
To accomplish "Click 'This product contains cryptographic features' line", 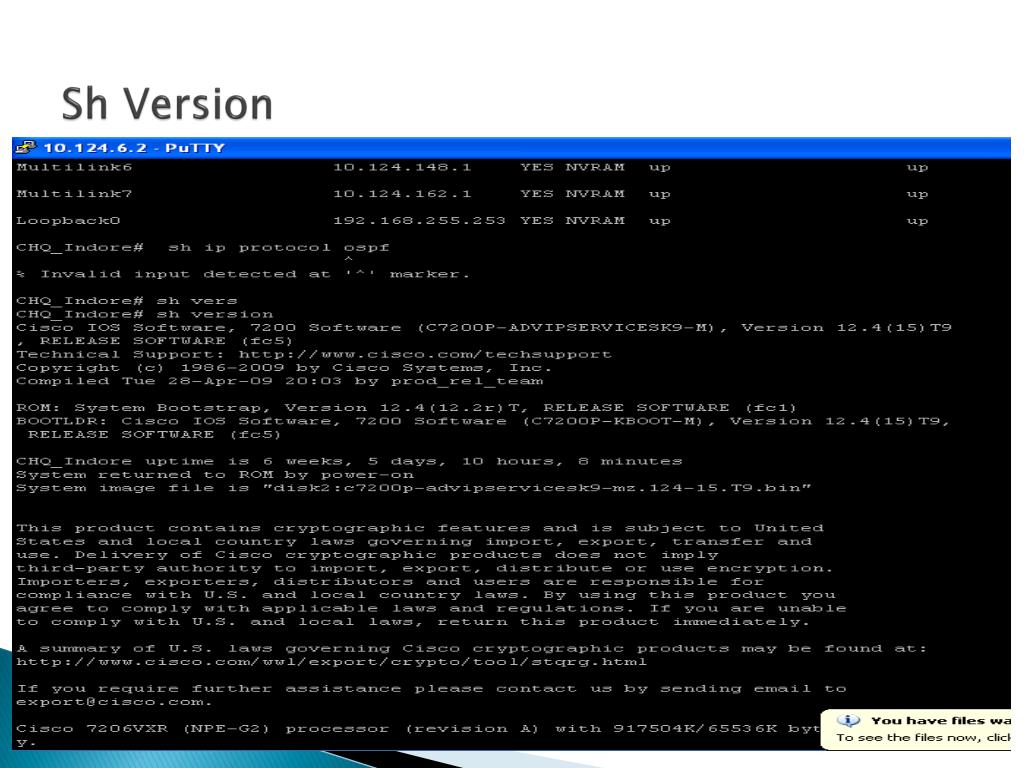I will click(420, 528).
